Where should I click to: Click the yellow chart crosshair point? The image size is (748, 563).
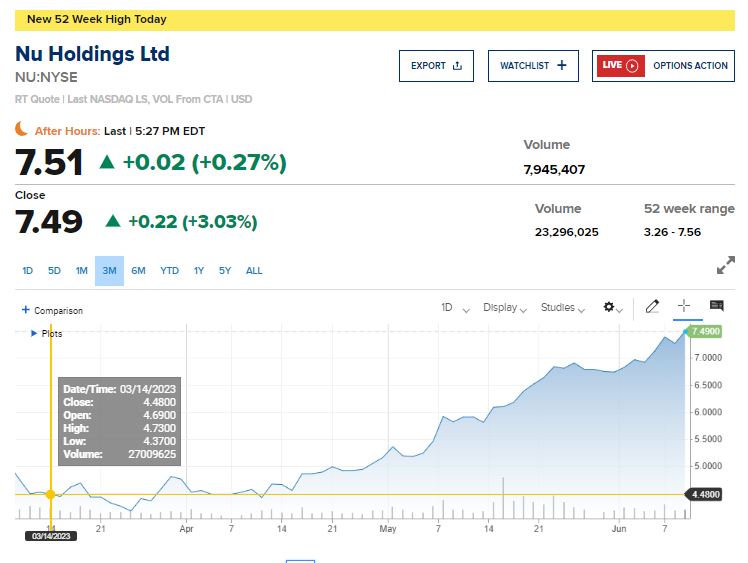pyautogui.click(x=51, y=494)
